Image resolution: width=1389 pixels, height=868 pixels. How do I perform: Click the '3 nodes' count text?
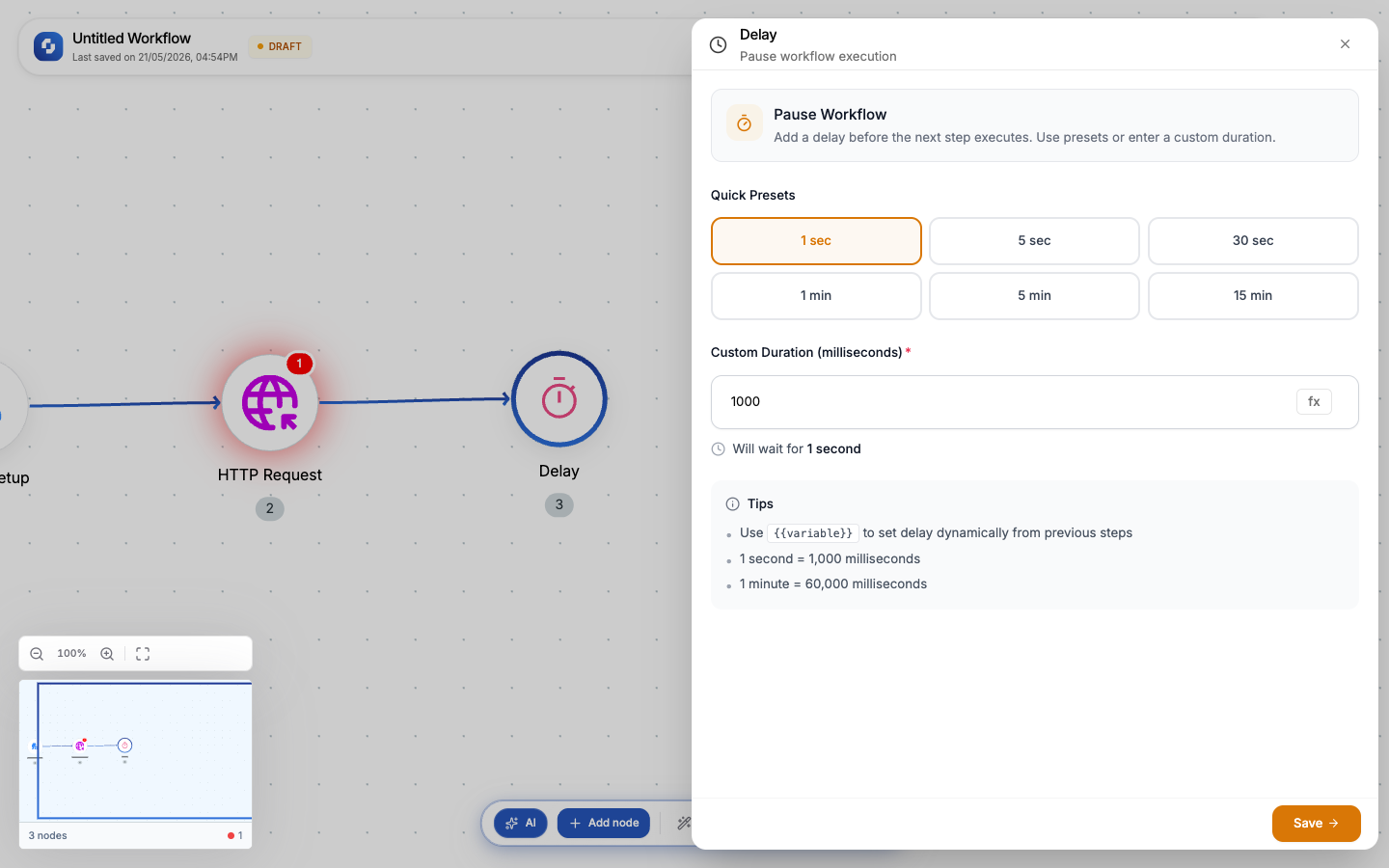pyautogui.click(x=48, y=836)
